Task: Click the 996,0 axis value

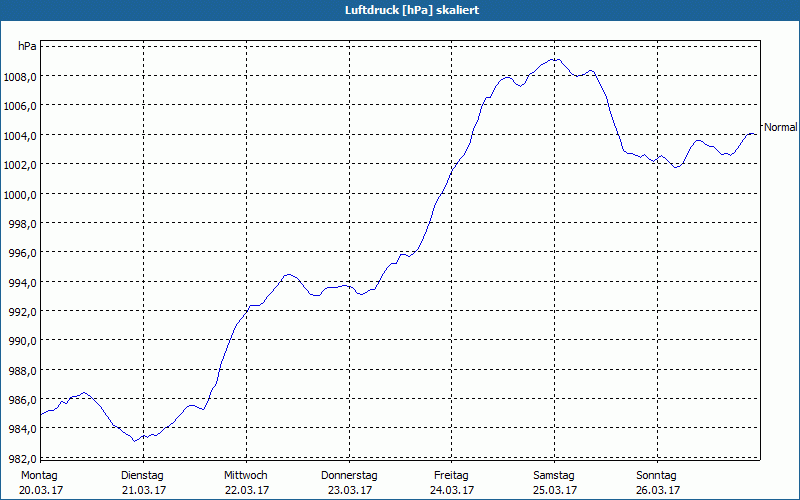Action: (x=22, y=254)
